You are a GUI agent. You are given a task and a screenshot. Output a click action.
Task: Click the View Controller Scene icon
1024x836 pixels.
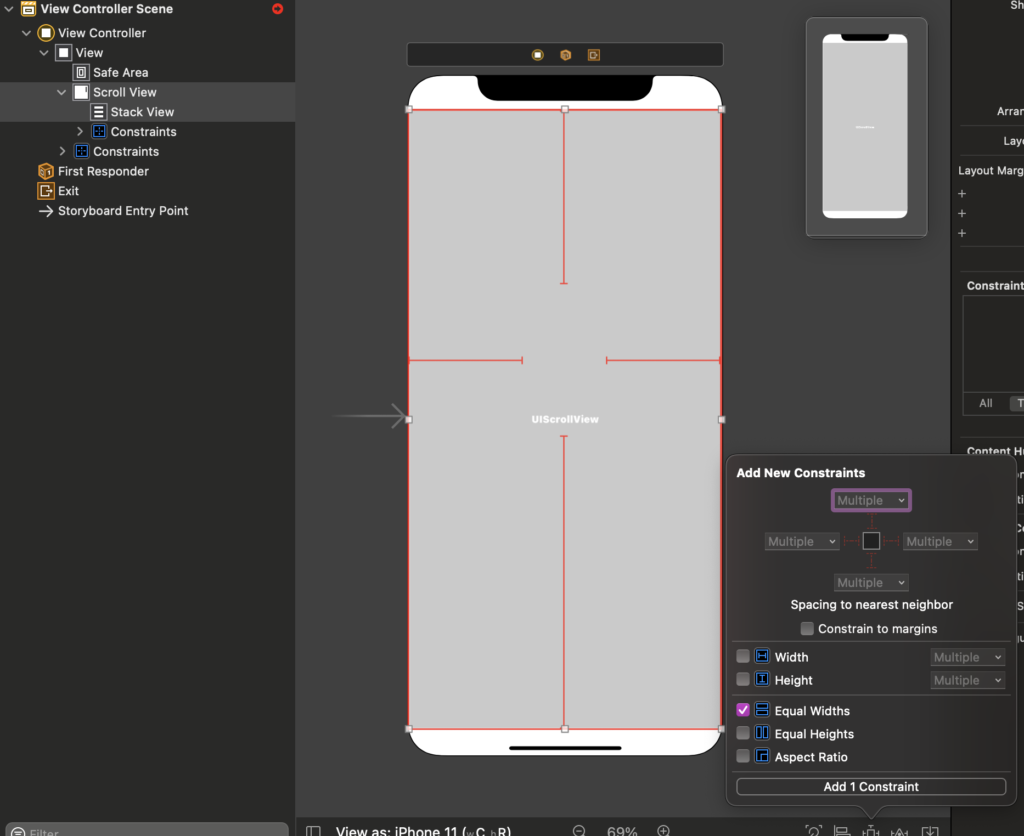pos(29,8)
